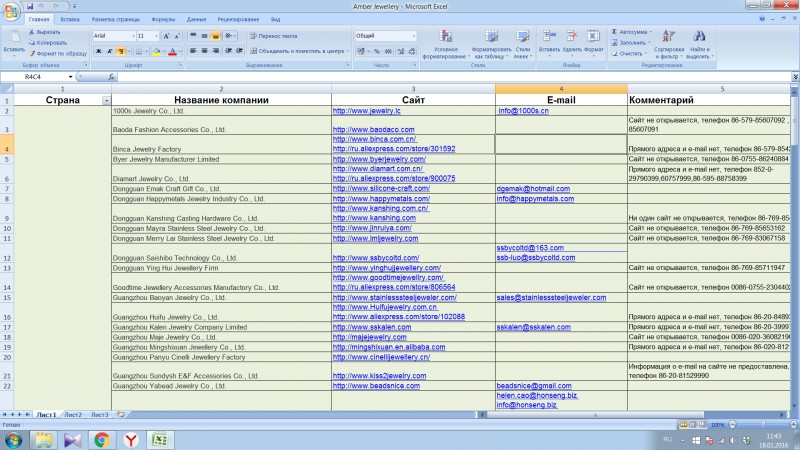Toggle bold (Ж) formatting
The height and width of the screenshot is (450, 800).
(98, 51)
